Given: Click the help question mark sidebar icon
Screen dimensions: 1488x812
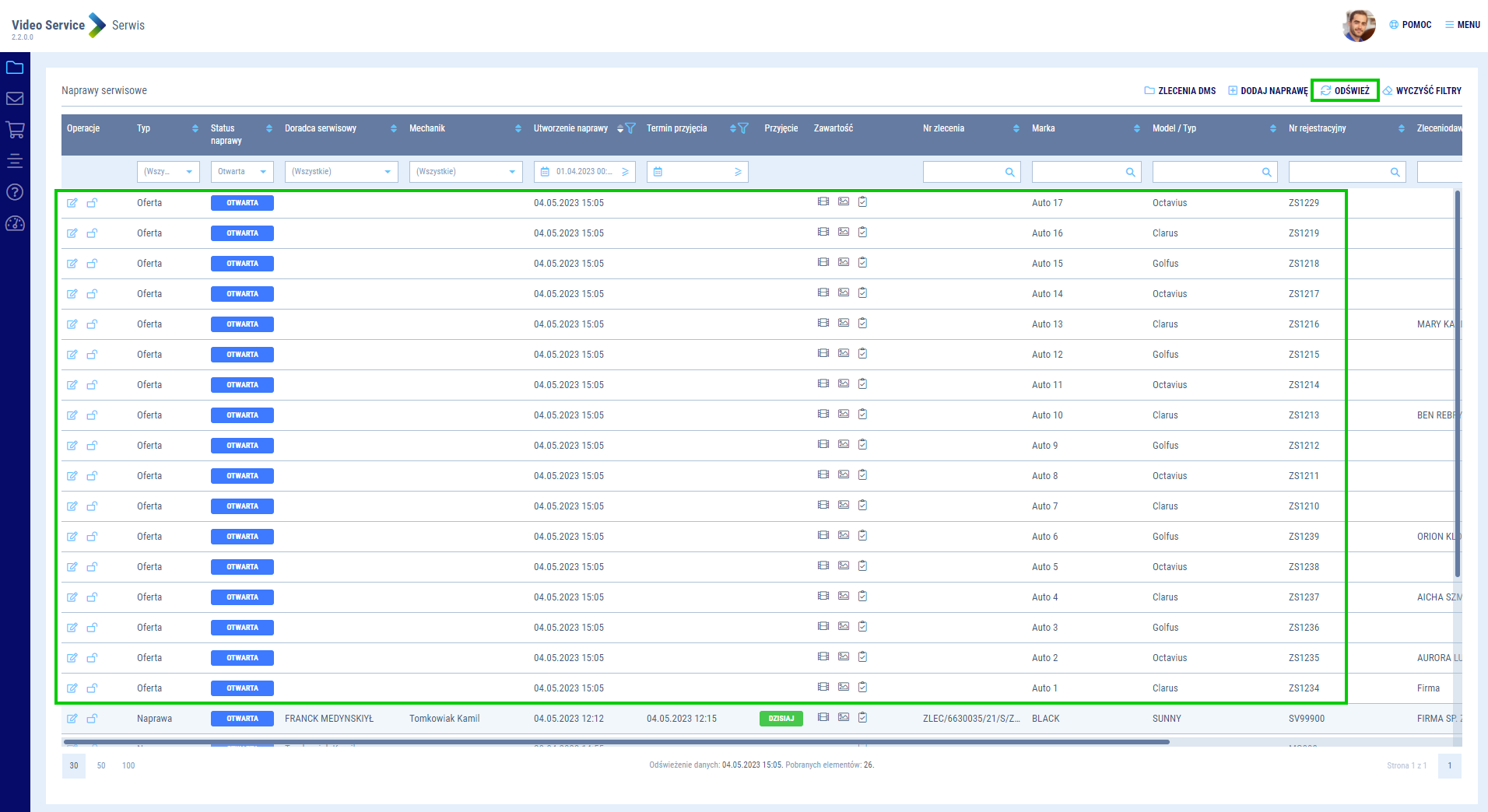Looking at the screenshot, I should pos(15,192).
